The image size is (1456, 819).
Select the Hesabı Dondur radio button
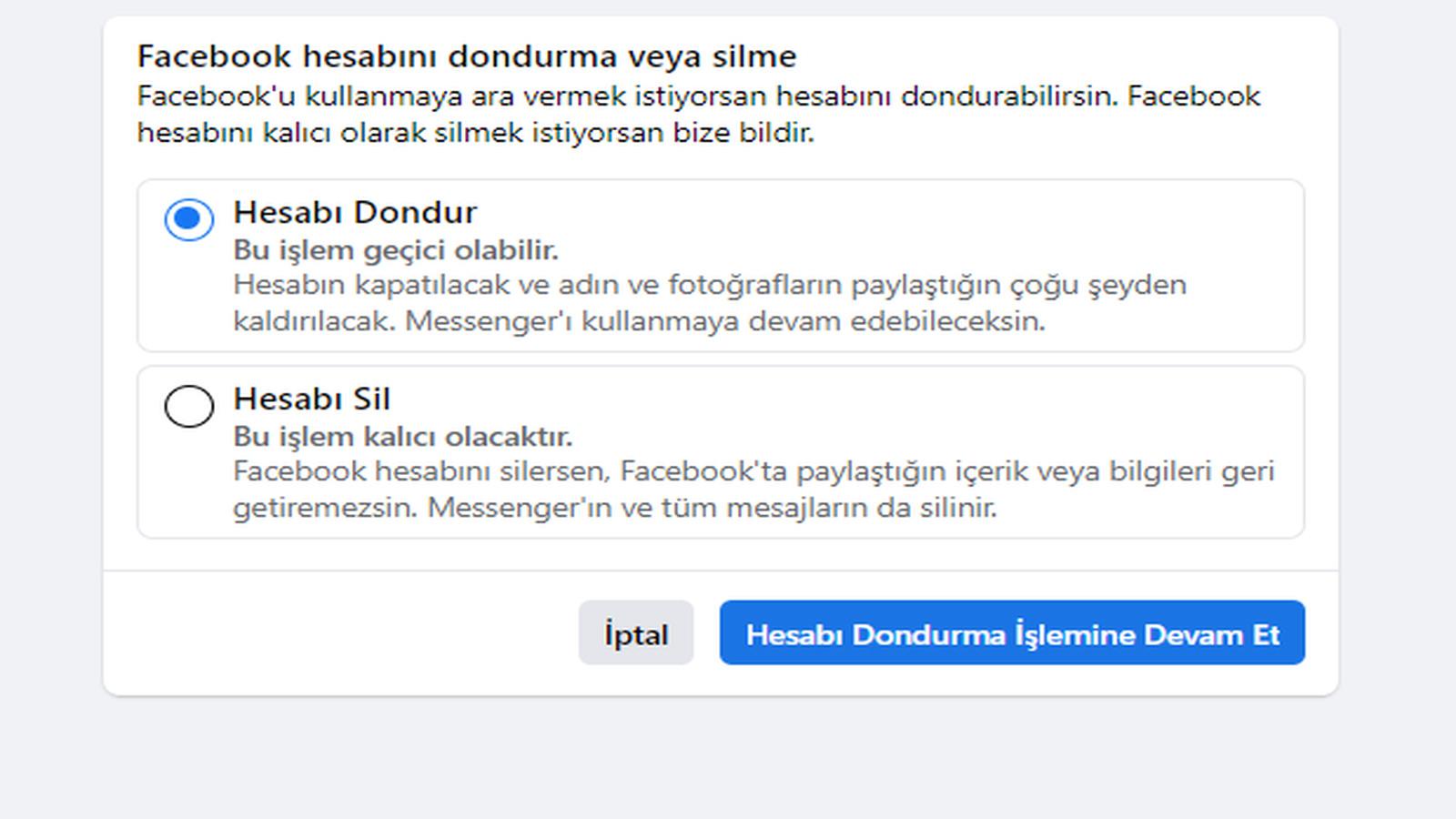(x=189, y=219)
